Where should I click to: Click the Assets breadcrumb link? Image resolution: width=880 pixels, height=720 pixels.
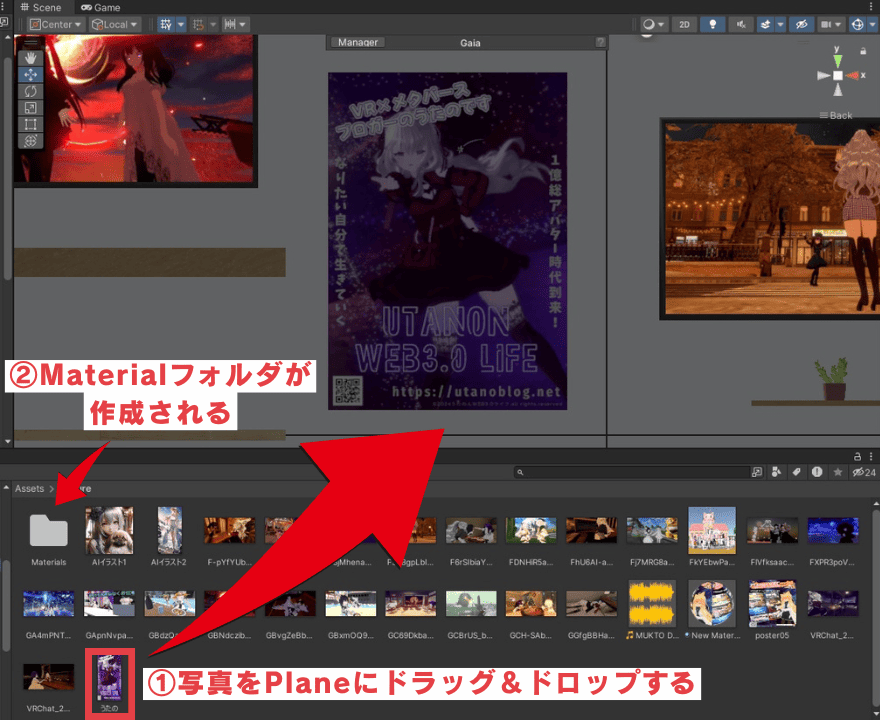(29, 488)
